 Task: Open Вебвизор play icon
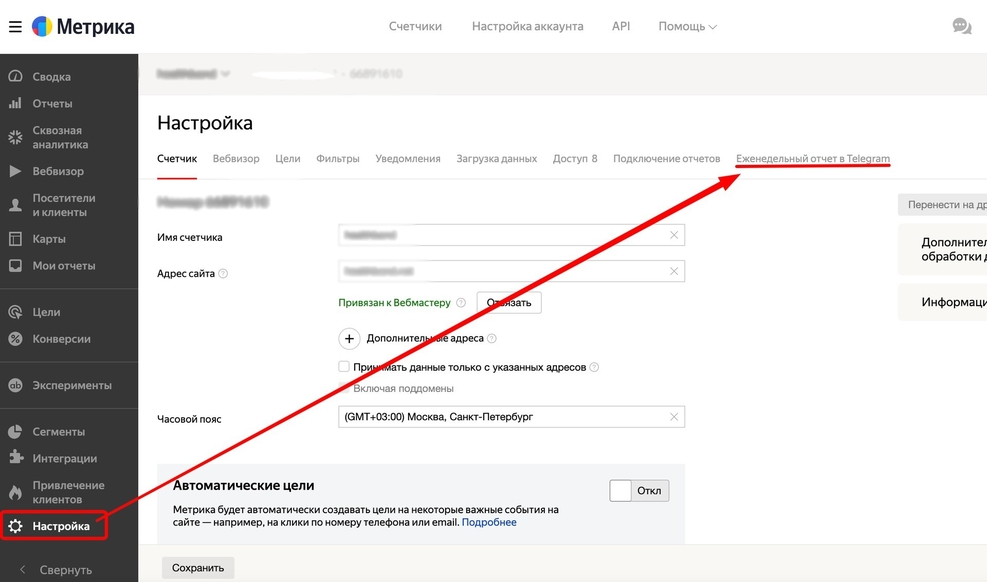point(15,171)
